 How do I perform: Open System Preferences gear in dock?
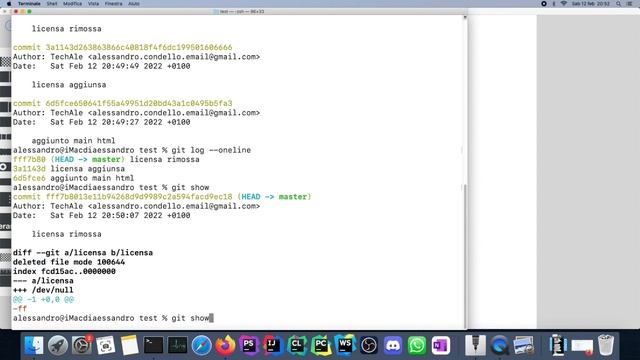coord(82,345)
